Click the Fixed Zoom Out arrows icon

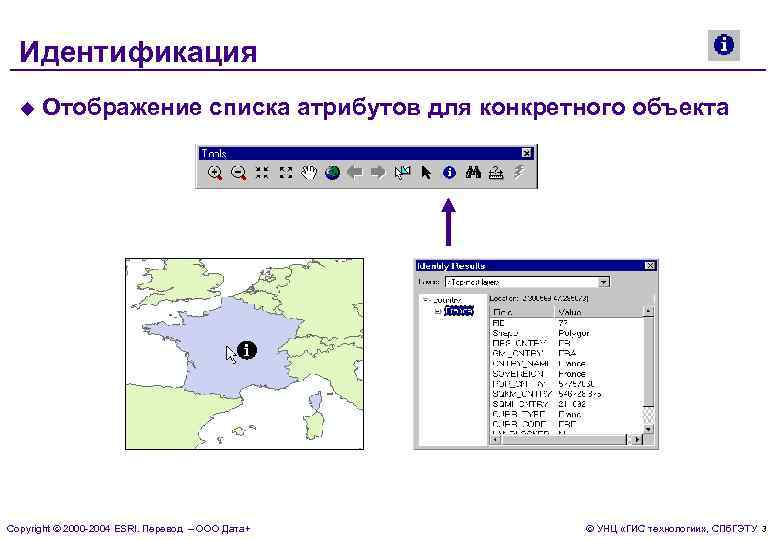click(286, 173)
